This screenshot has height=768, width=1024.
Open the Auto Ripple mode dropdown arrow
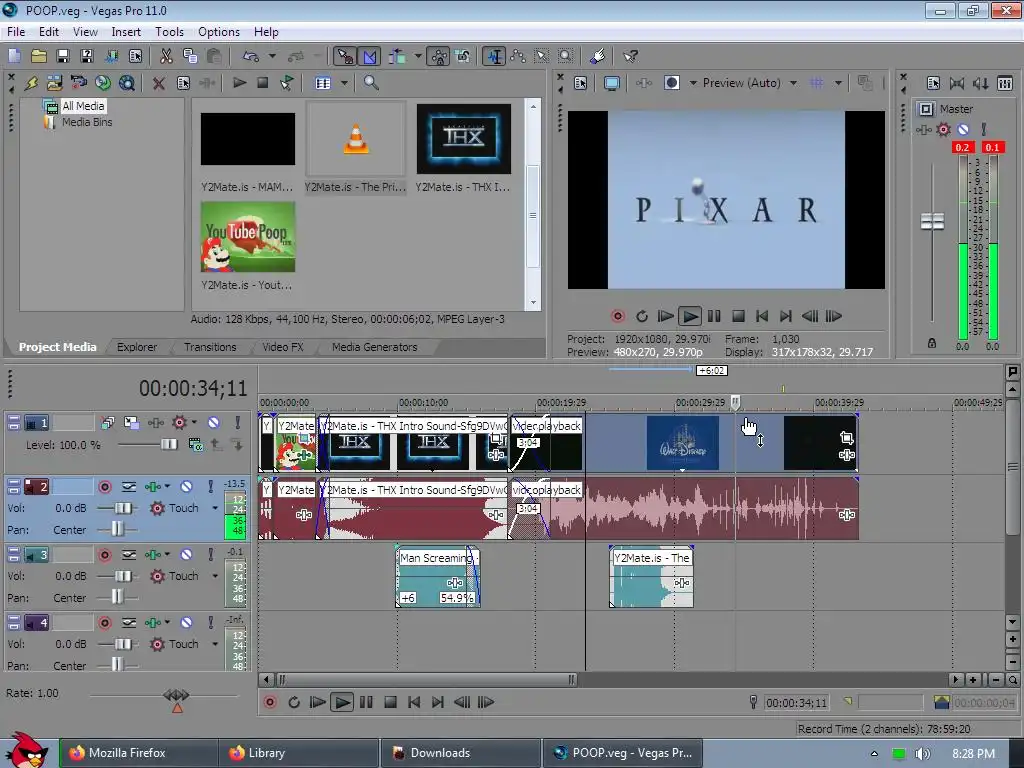417,56
